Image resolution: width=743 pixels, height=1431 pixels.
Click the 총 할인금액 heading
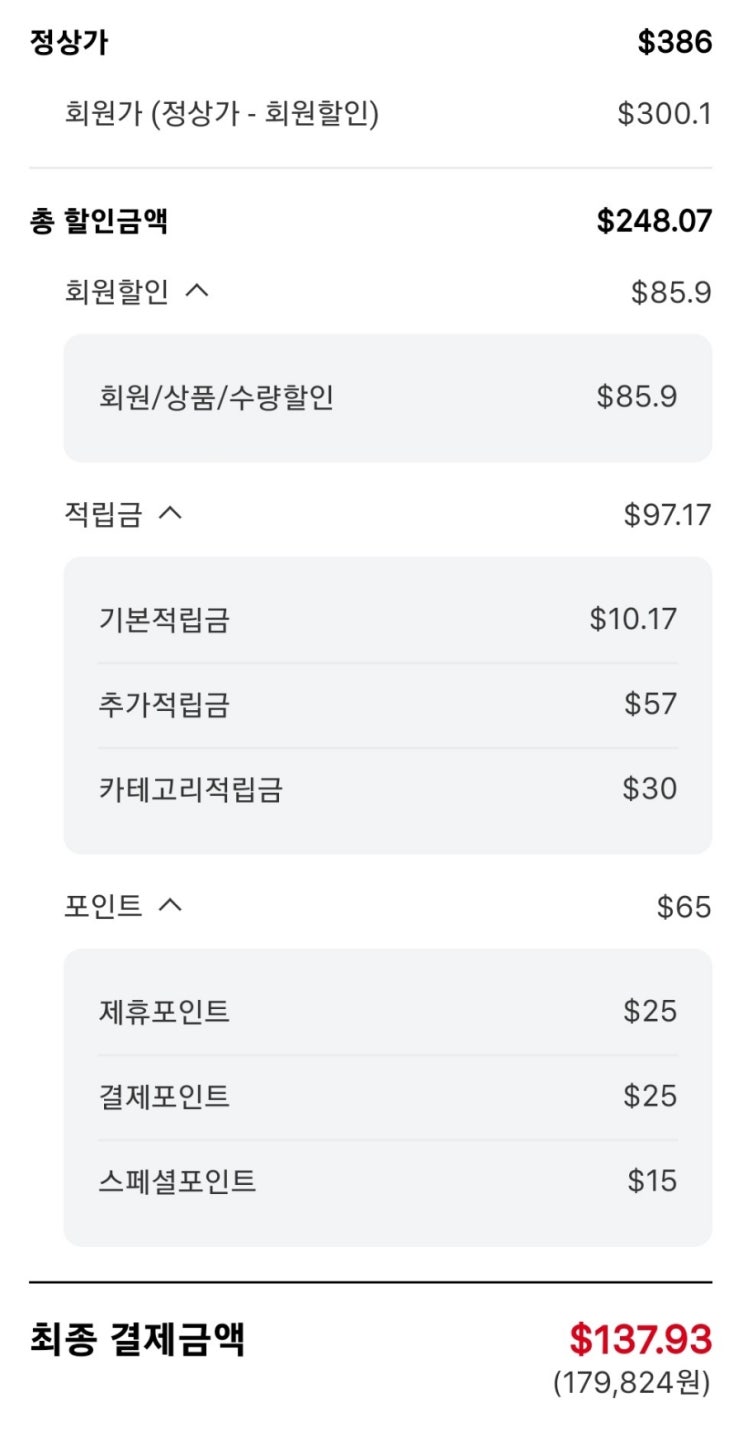[x=99, y=221]
